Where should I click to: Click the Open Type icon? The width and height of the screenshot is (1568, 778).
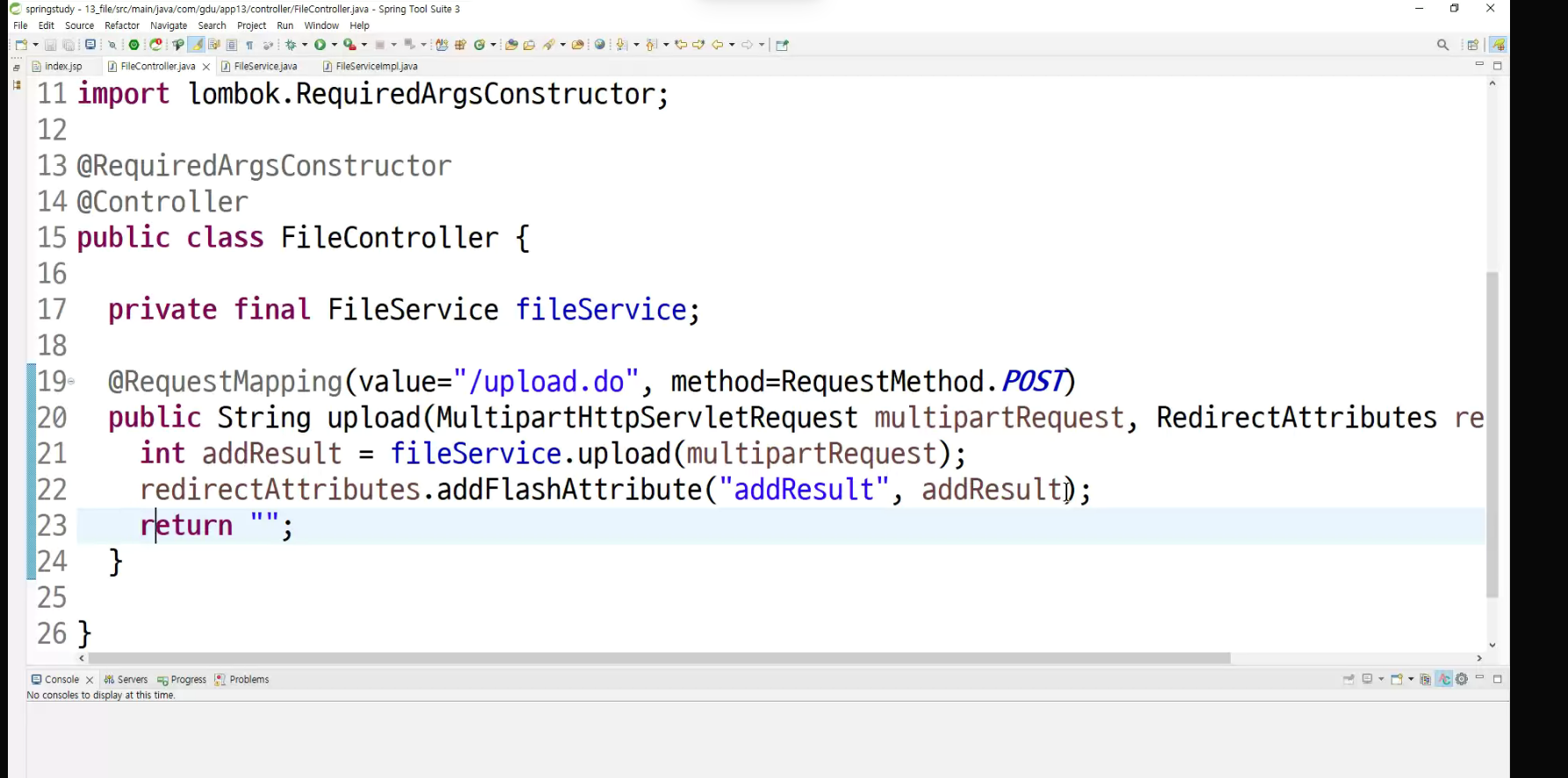511,45
